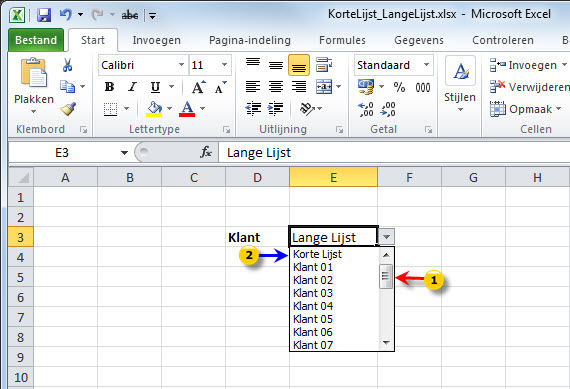This screenshot has width=570, height=389.
Task: Click the Cut scissors icon
Action: click(x=67, y=65)
